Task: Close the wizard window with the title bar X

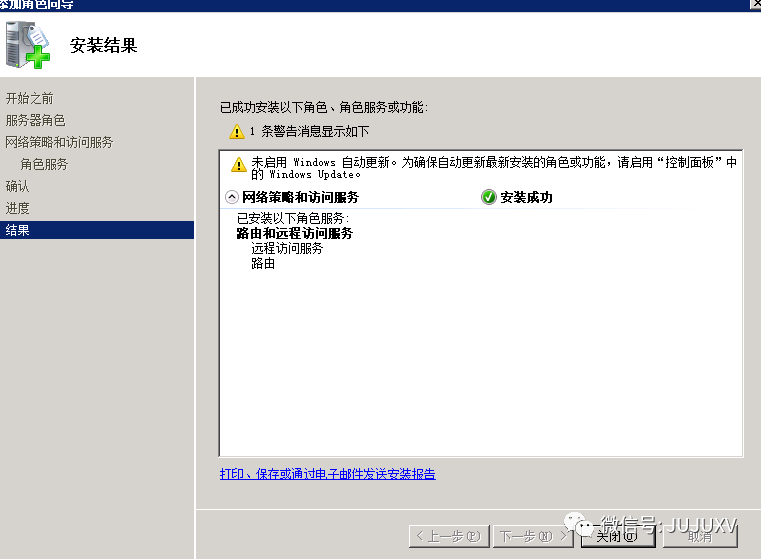Action: pyautogui.click(x=756, y=4)
